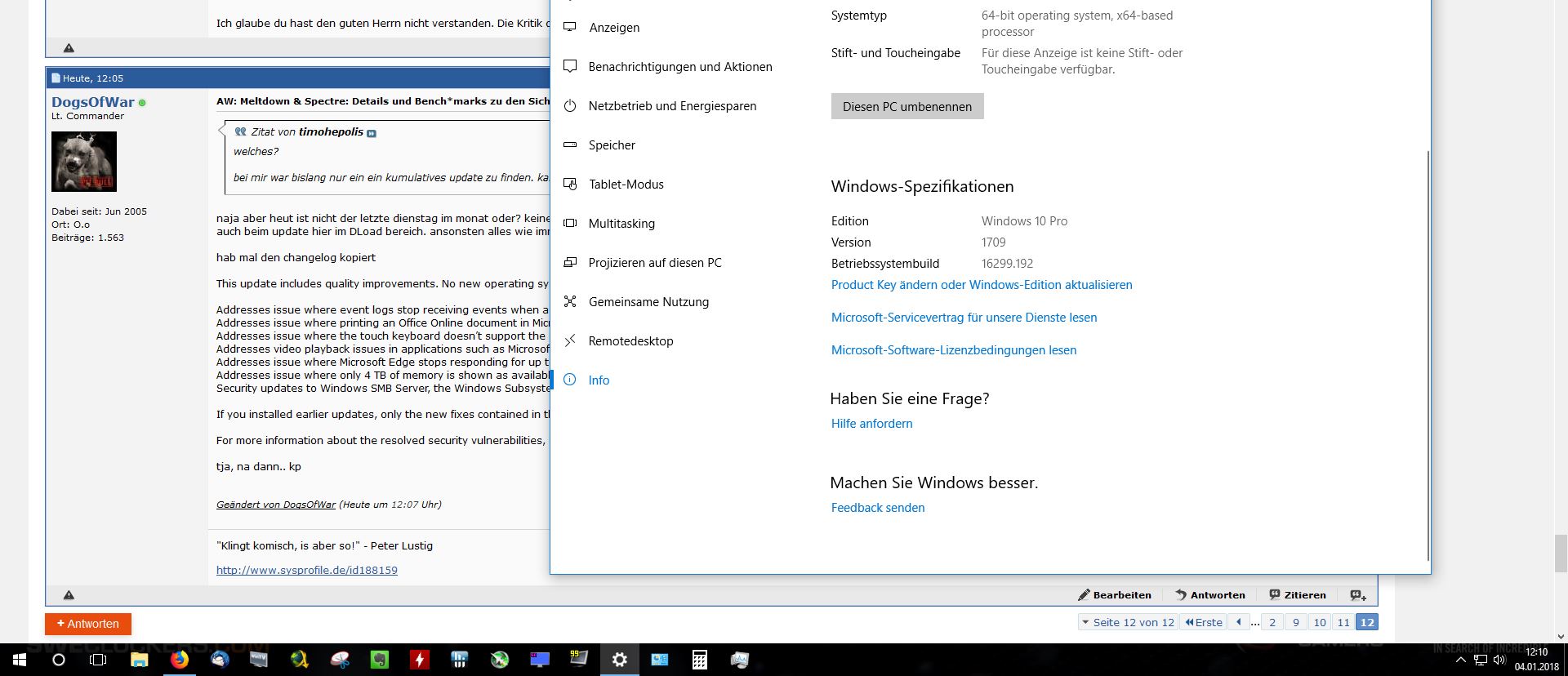This screenshot has width=1568, height=676.
Task: Open the Microsoft-Software-Lizenzbedingungen link
Action: 954,350
